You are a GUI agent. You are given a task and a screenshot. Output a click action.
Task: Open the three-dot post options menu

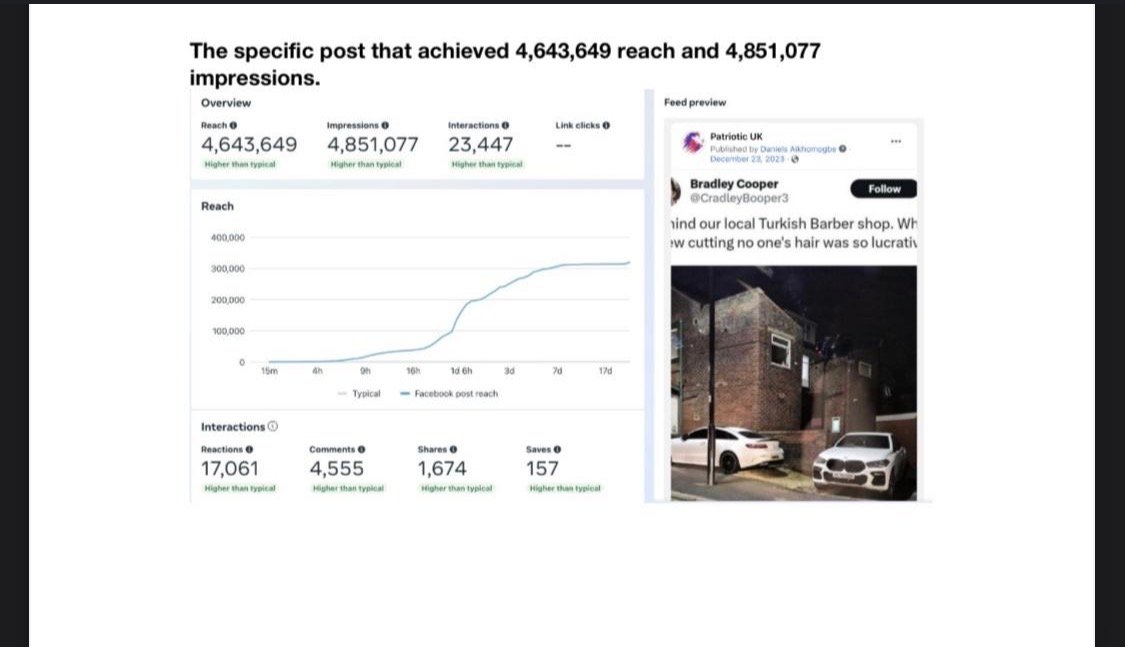pos(895,141)
